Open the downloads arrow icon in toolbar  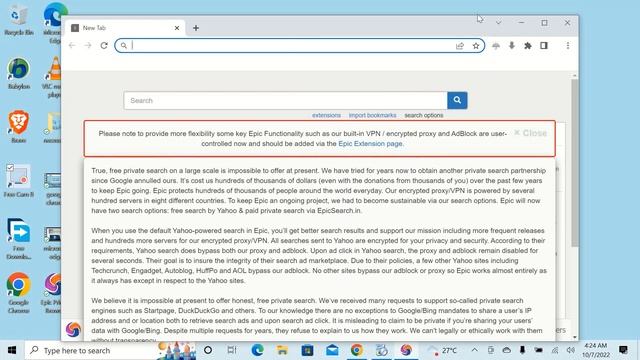coord(512,46)
